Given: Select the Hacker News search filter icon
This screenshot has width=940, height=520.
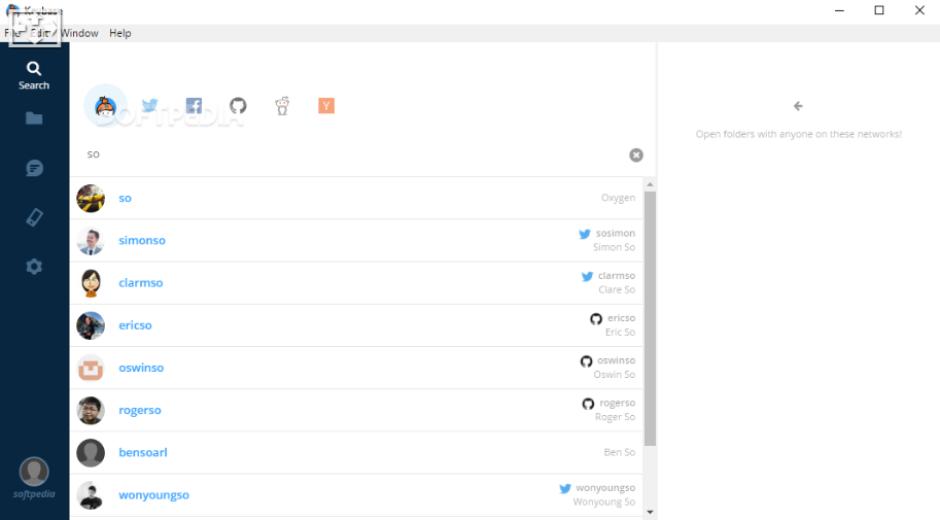Looking at the screenshot, I should coord(326,106).
